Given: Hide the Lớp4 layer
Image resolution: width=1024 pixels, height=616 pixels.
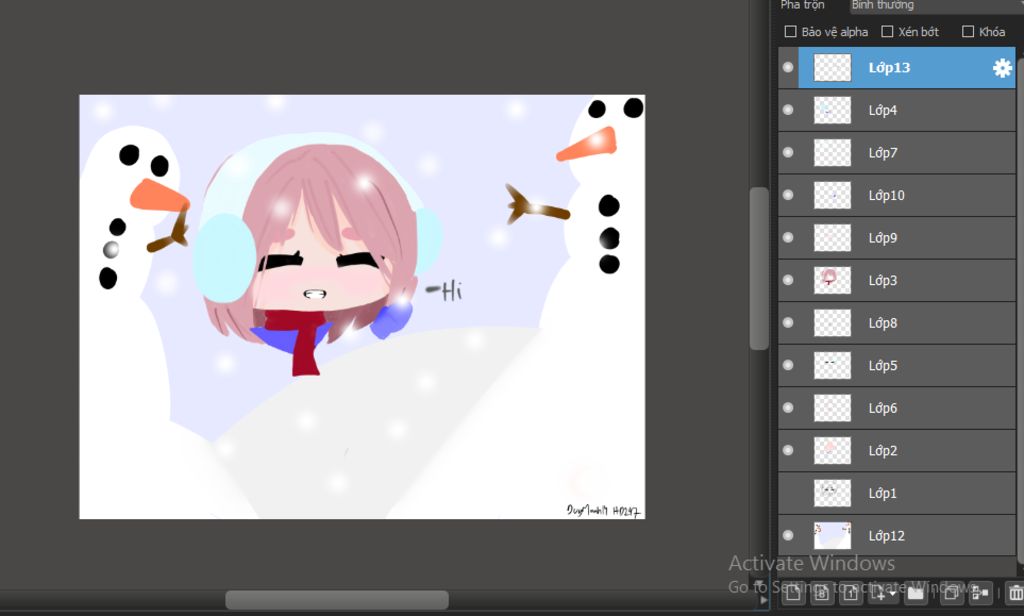Looking at the screenshot, I should (788, 110).
